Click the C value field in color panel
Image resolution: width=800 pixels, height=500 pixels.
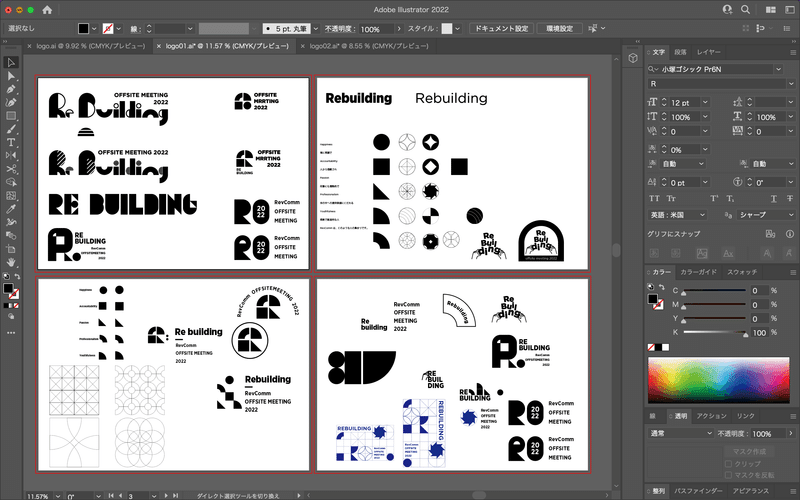click(759, 290)
